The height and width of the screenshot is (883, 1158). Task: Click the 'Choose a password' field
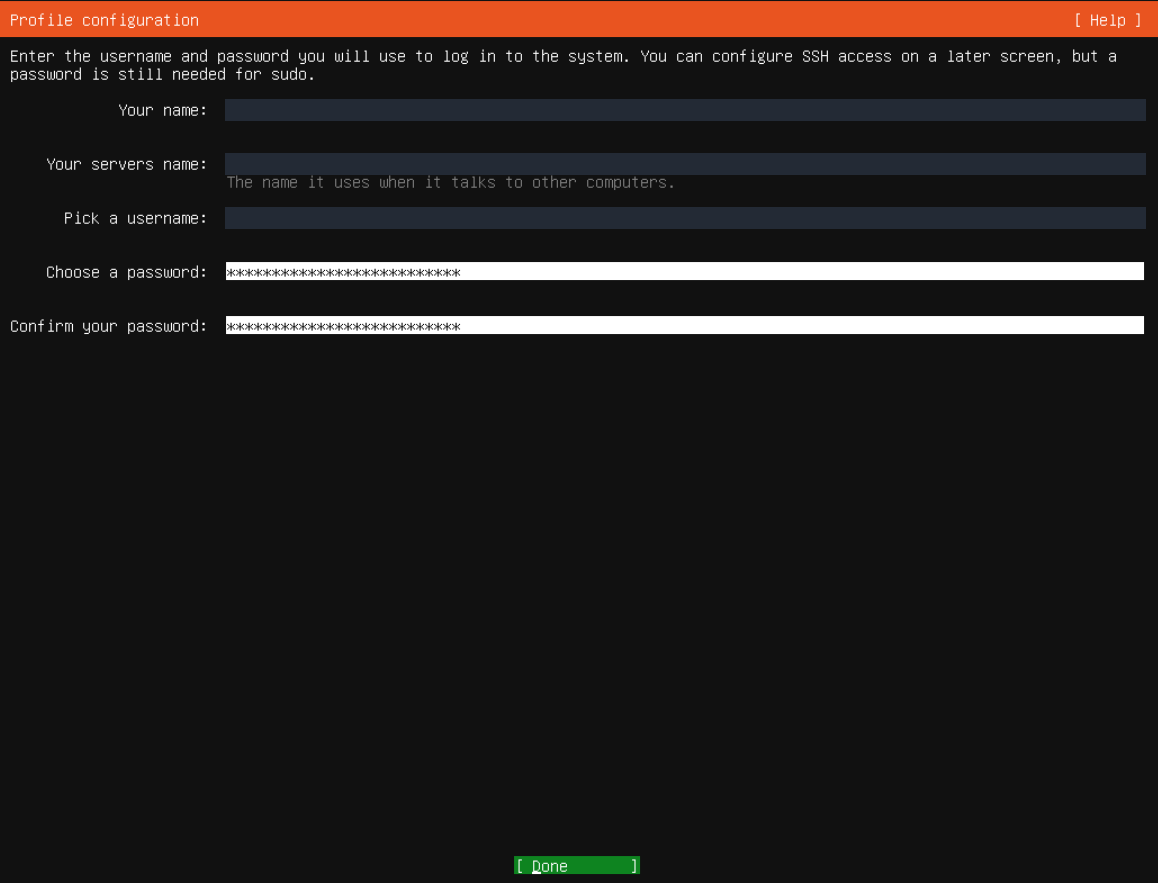tap(685, 272)
